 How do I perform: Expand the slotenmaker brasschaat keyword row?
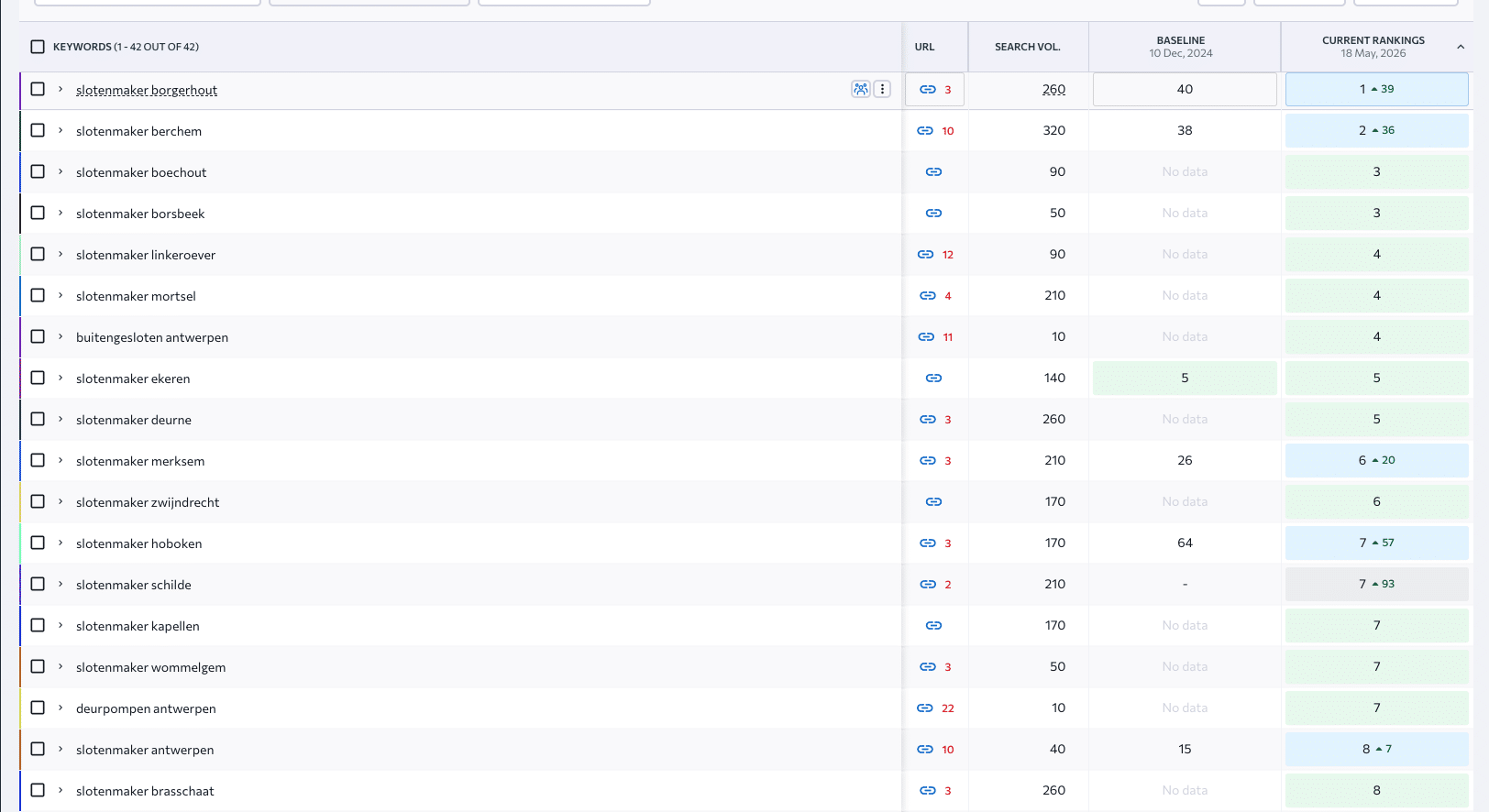click(61, 790)
